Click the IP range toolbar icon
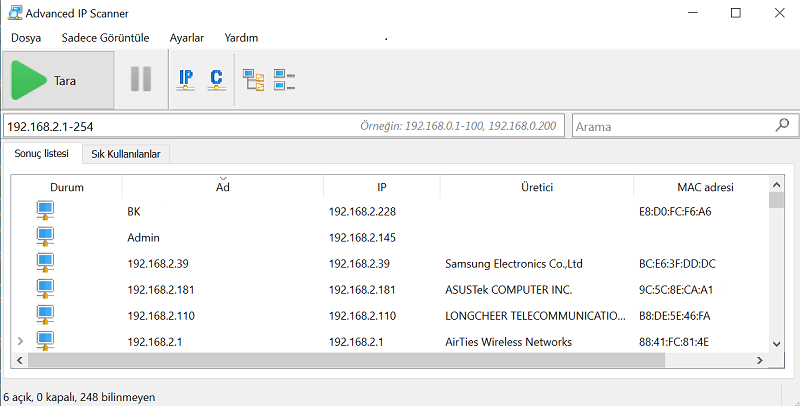Viewport: 800px width, 406px height. tap(186, 80)
